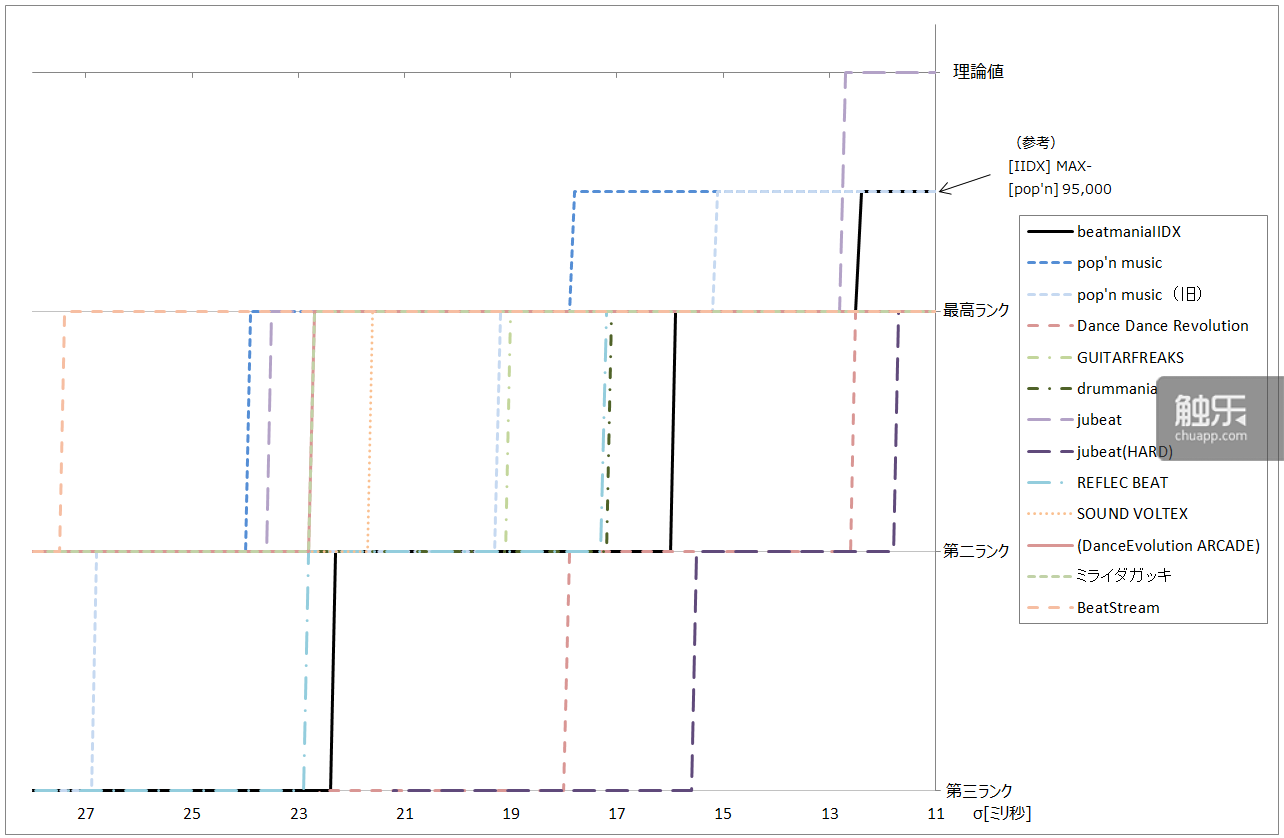Click the x-axis tick label 19
The width and height of the screenshot is (1284, 838).
(511, 814)
